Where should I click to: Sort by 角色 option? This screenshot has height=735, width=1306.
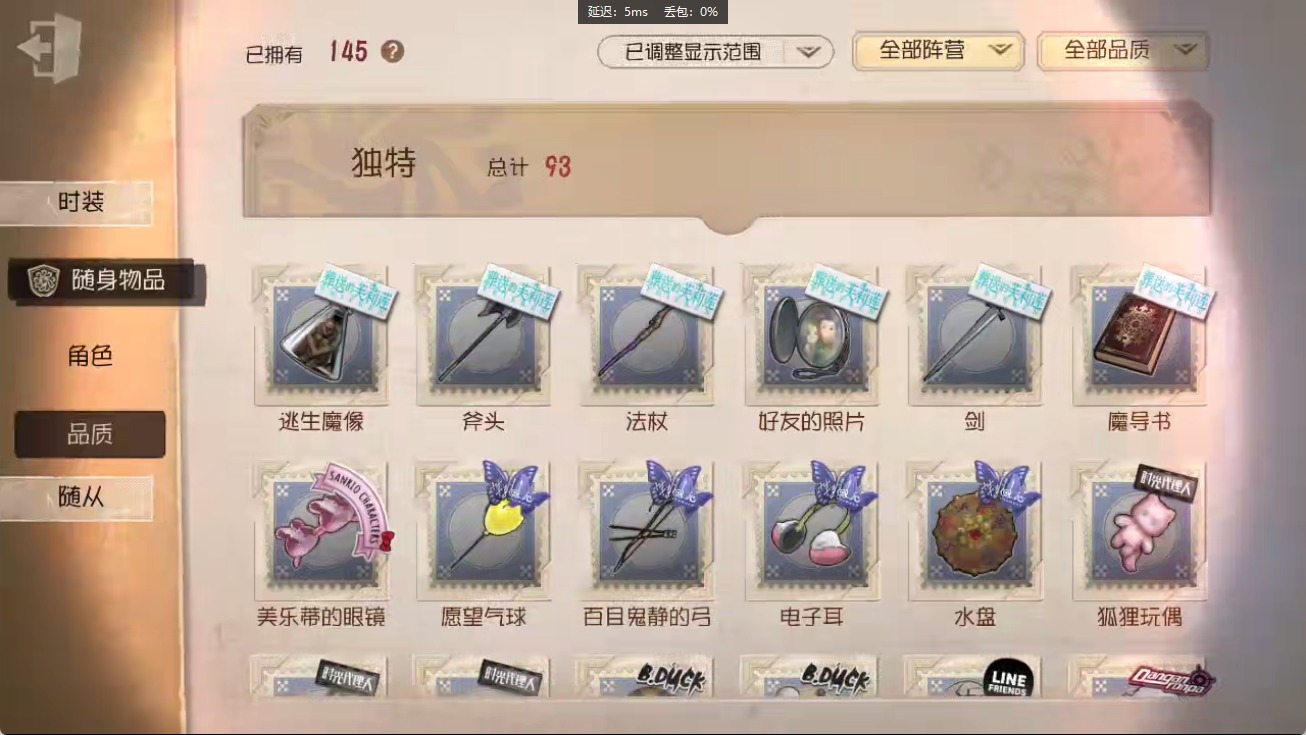(90, 356)
